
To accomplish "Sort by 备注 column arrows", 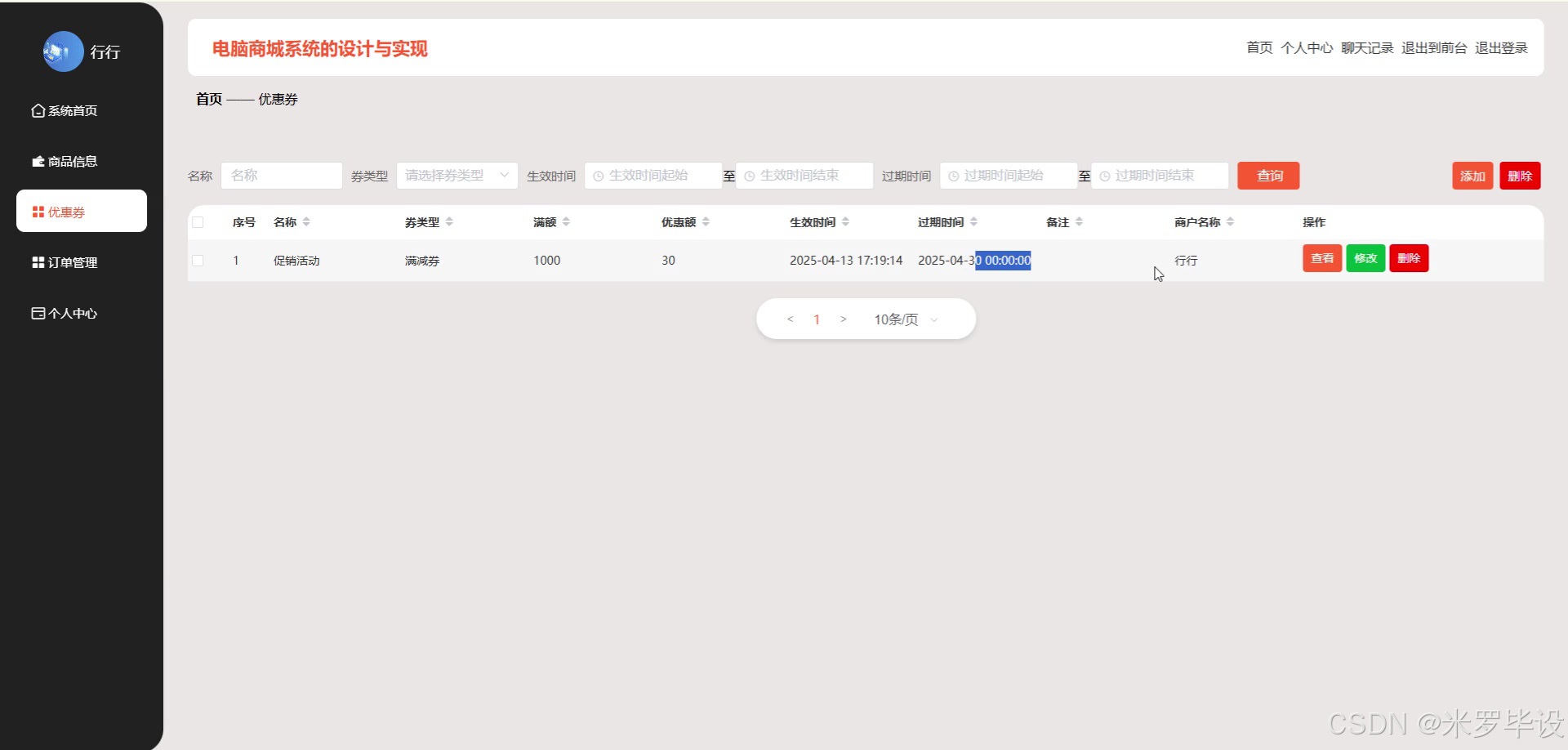I will click(x=1079, y=222).
